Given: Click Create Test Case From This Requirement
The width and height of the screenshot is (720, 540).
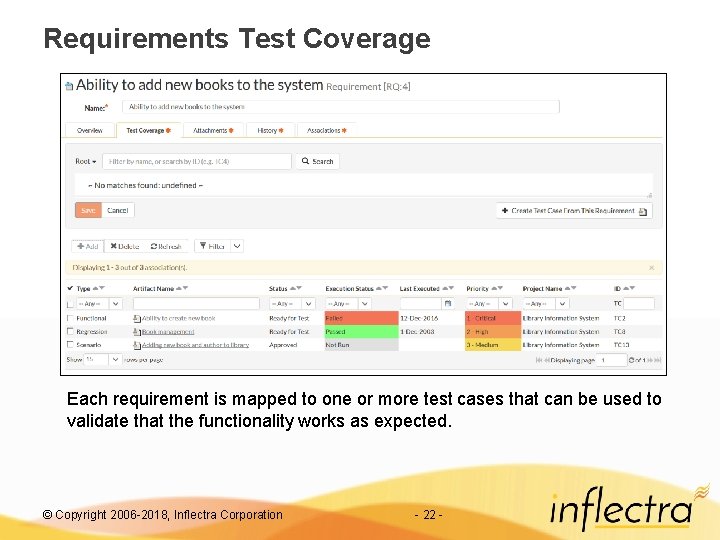Looking at the screenshot, I should click(574, 211).
